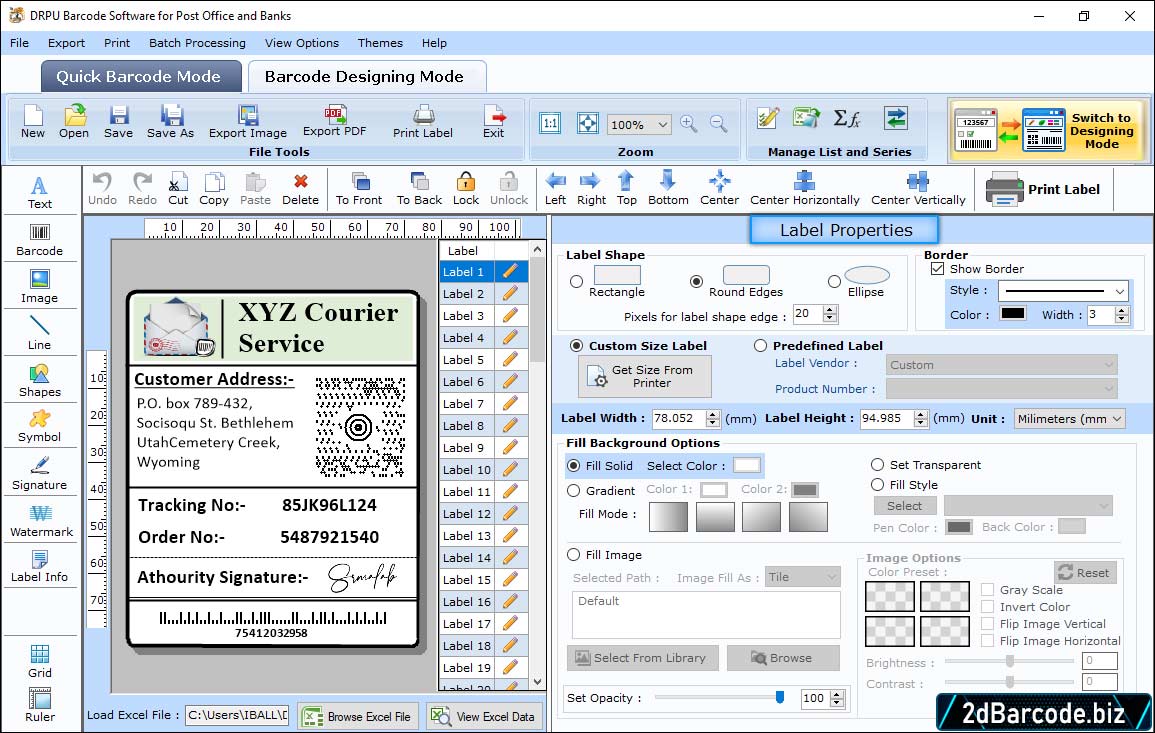
Task: Select the Image tool
Action: click(40, 287)
